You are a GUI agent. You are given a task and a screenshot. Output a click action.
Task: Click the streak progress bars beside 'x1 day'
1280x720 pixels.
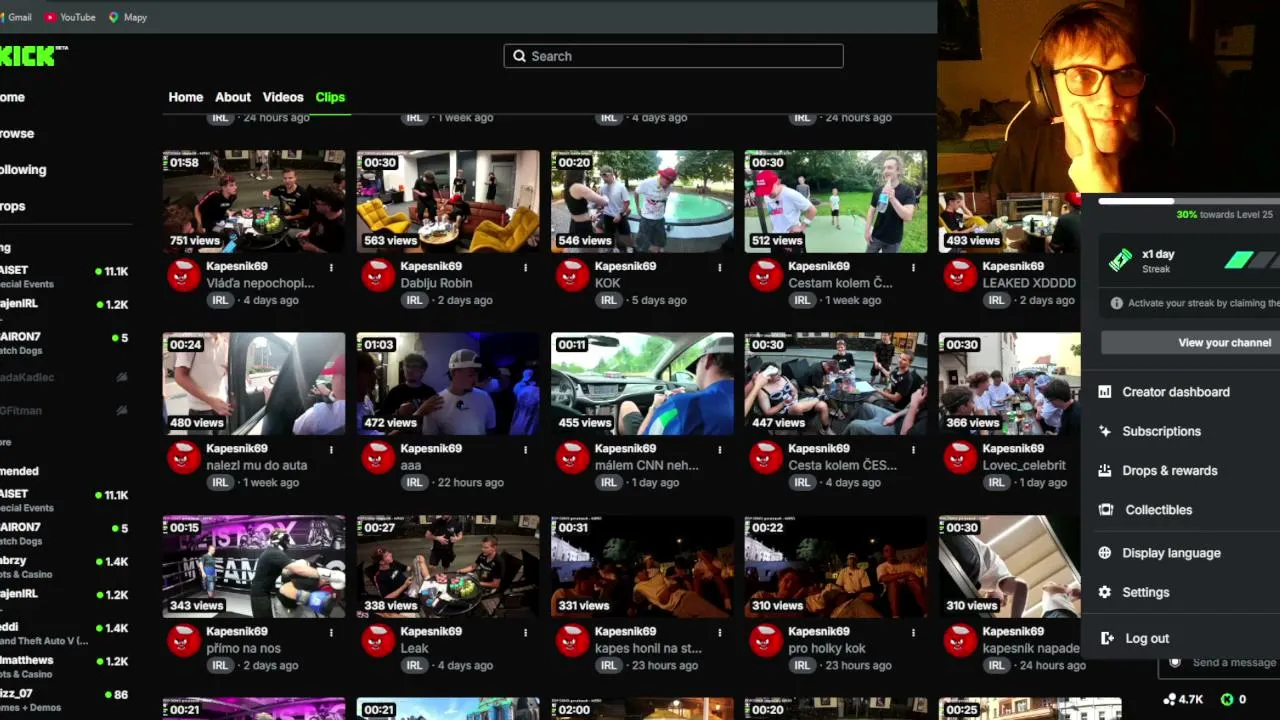coord(1252,260)
